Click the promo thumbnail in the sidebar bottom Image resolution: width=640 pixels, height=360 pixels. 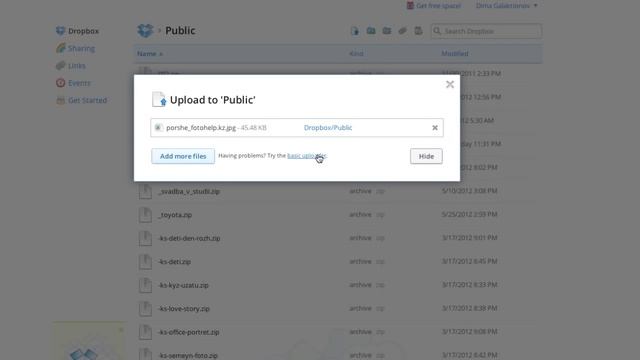[89, 342]
